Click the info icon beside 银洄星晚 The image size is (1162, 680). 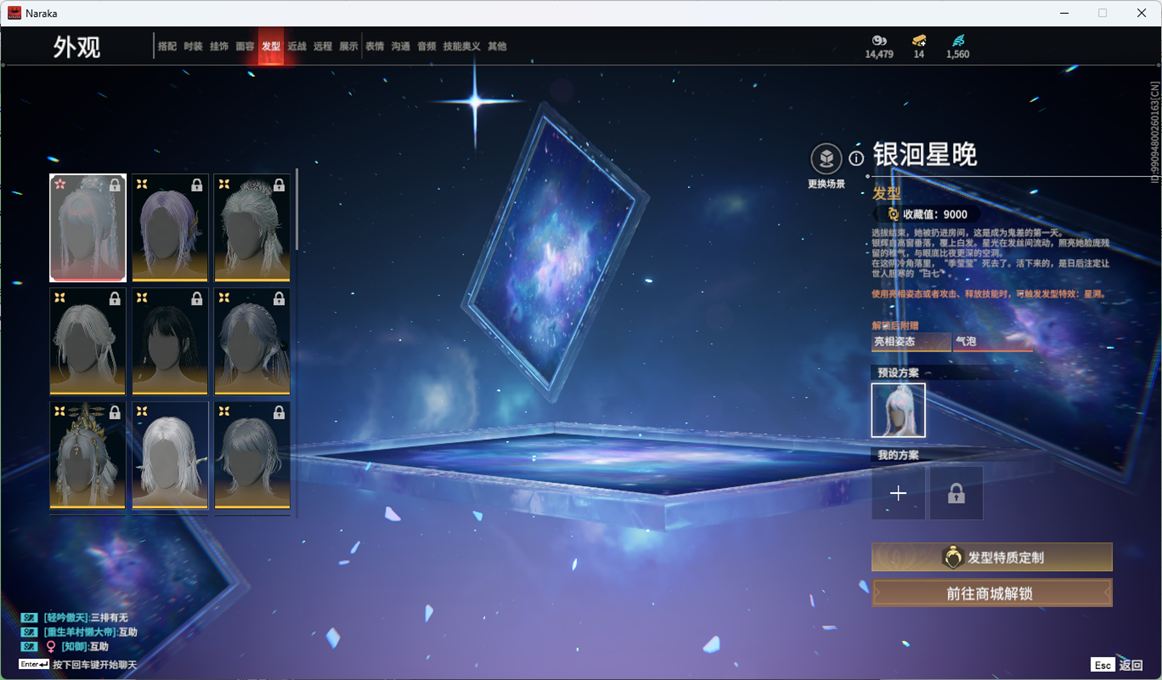[x=856, y=158]
